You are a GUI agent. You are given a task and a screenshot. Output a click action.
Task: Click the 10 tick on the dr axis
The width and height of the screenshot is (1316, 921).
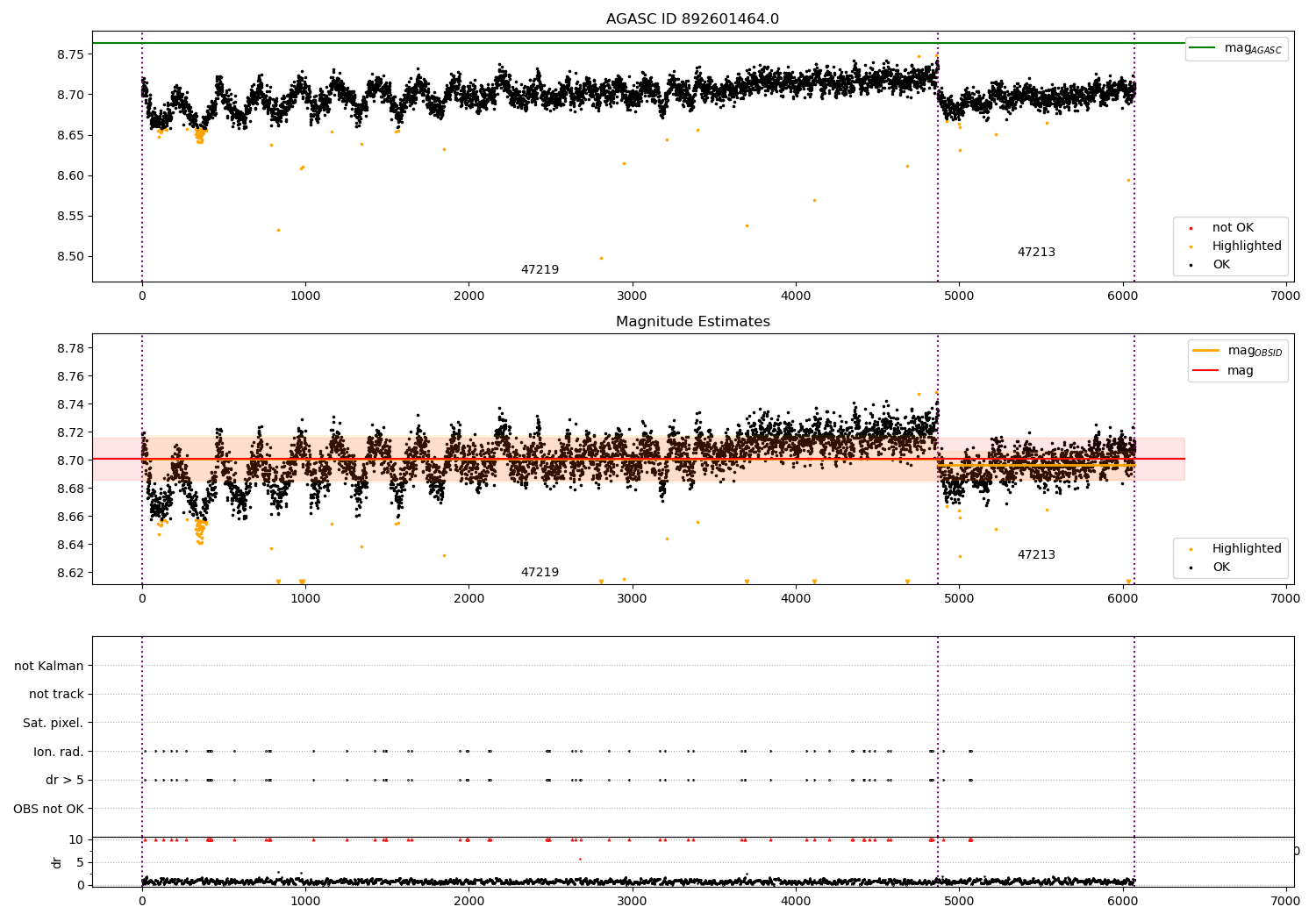[x=76, y=839]
